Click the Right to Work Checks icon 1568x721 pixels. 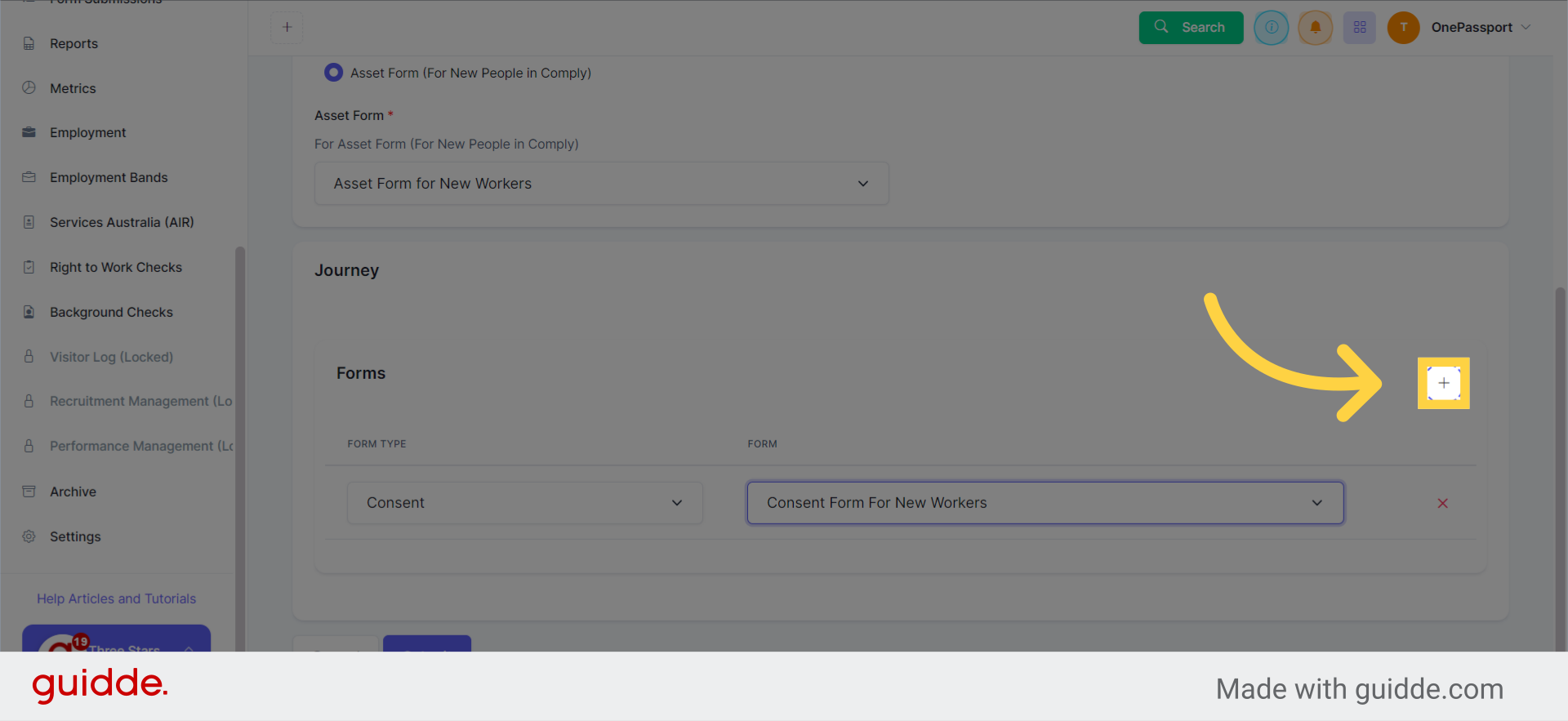point(29,267)
